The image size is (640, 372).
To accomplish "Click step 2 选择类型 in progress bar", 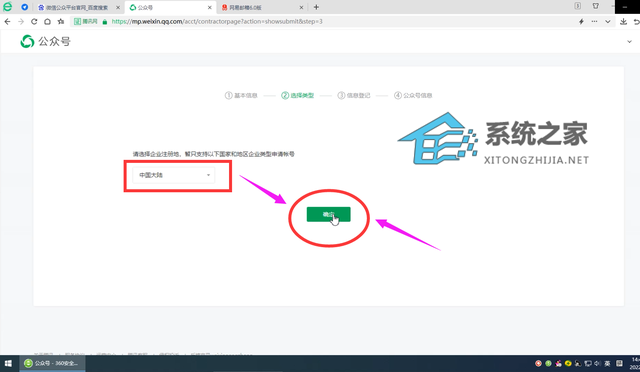I will pos(298,96).
